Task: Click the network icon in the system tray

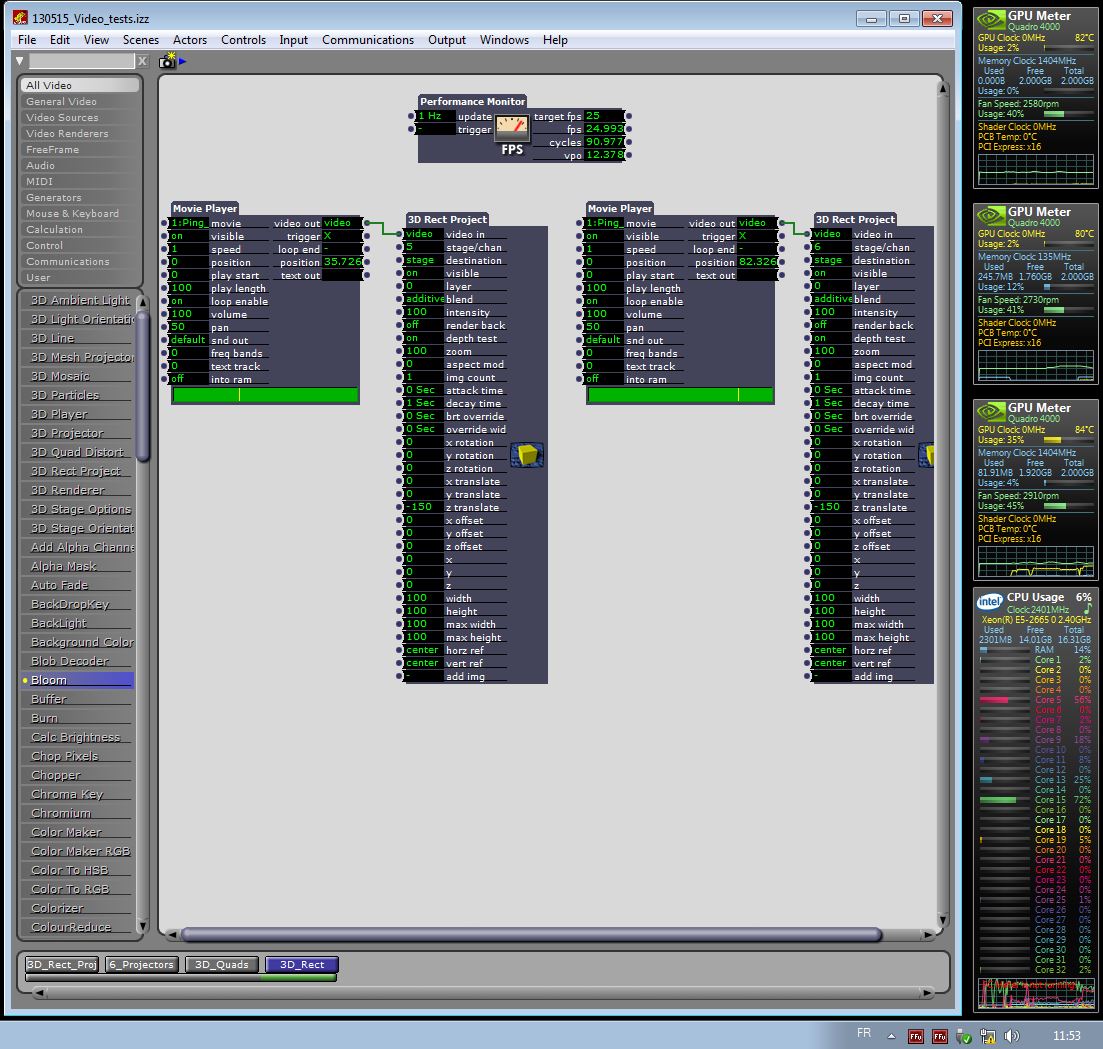Action: (x=988, y=1036)
